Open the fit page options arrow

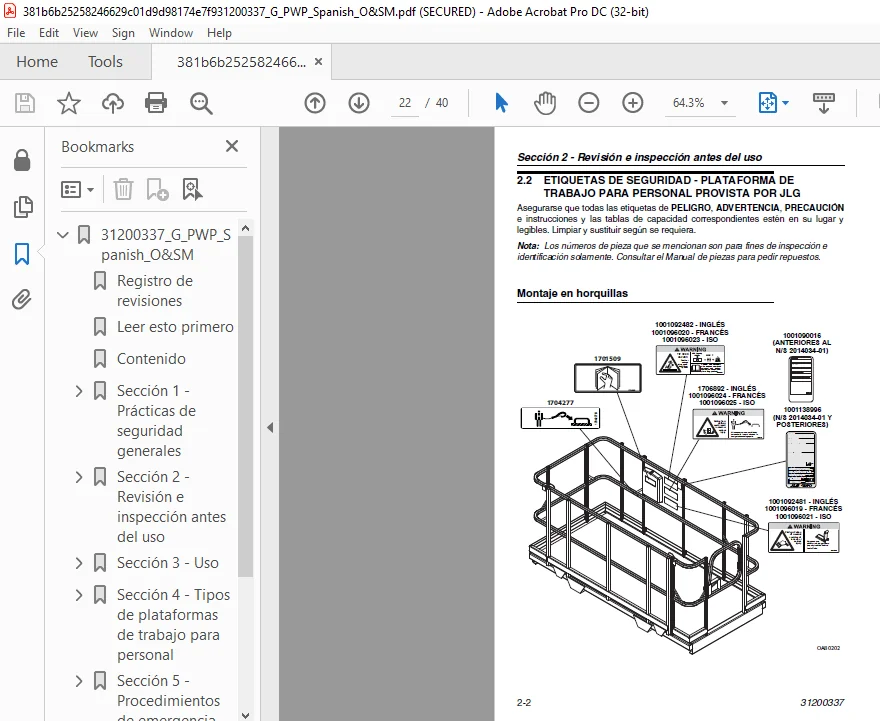[786, 103]
